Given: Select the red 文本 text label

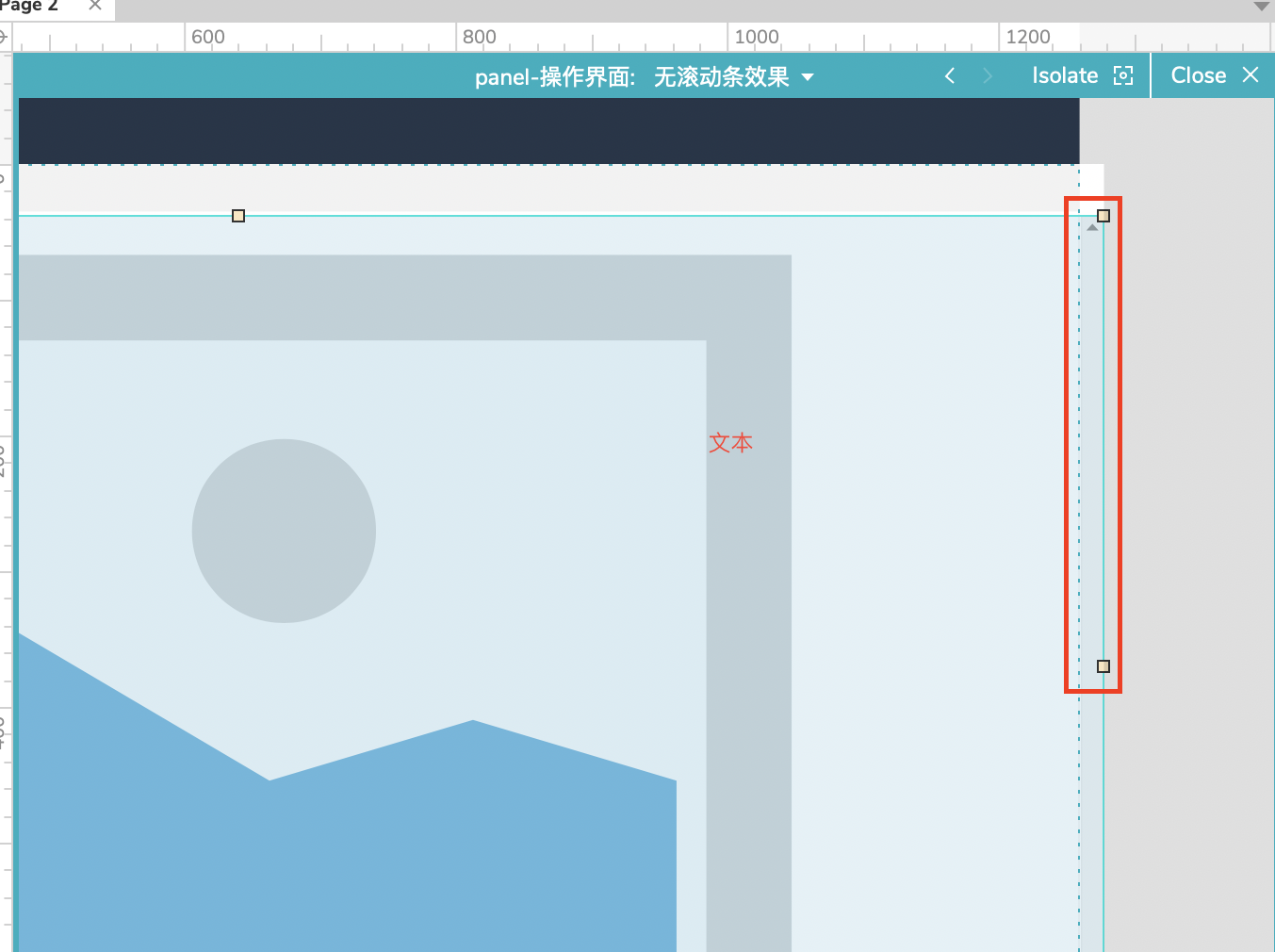Looking at the screenshot, I should pyautogui.click(x=730, y=442).
